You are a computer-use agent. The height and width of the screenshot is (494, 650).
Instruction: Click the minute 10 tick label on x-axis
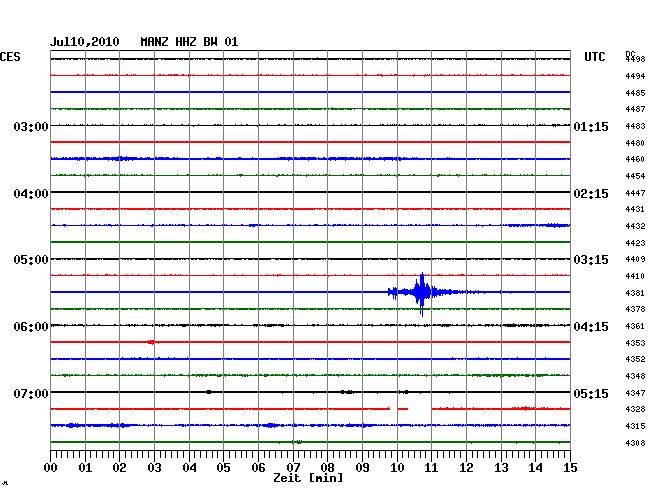tap(397, 467)
